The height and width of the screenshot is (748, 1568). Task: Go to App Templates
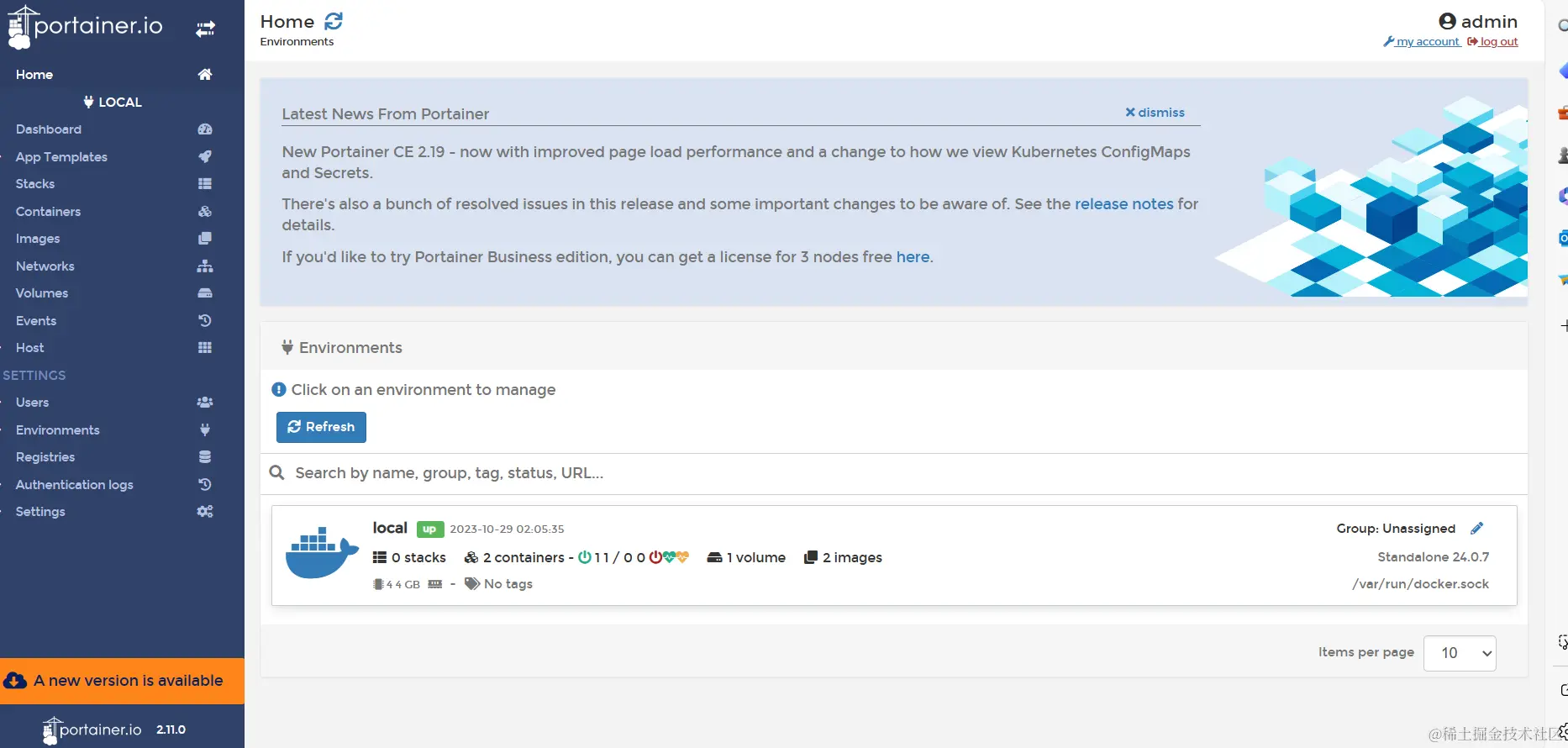pyautogui.click(x=61, y=157)
